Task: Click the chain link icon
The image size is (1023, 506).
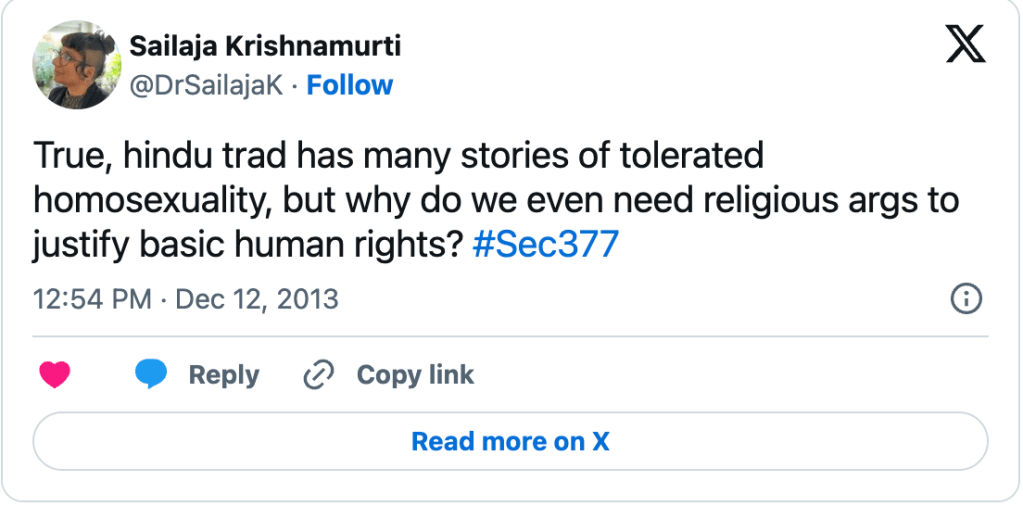Action: [x=318, y=375]
